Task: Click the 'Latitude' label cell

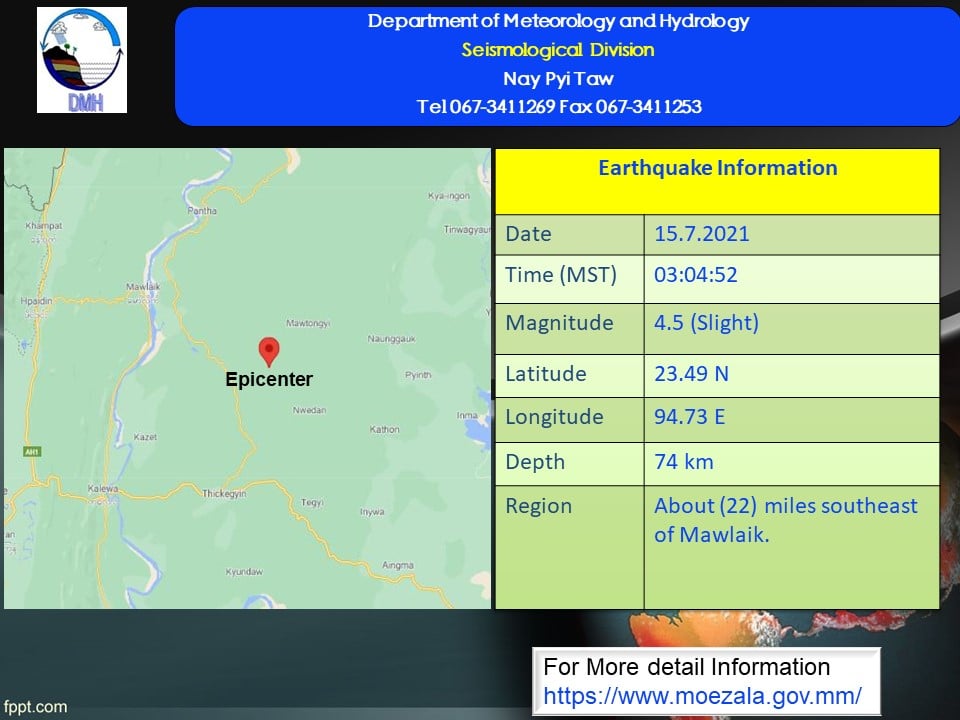Action: (569, 376)
